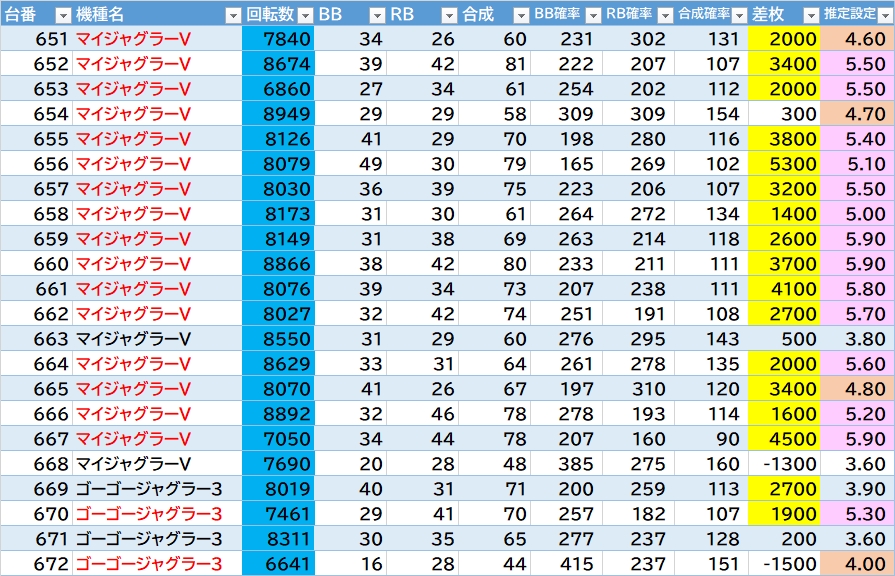
Task: Click RB cell 46 in row 666
Action: [422, 414]
